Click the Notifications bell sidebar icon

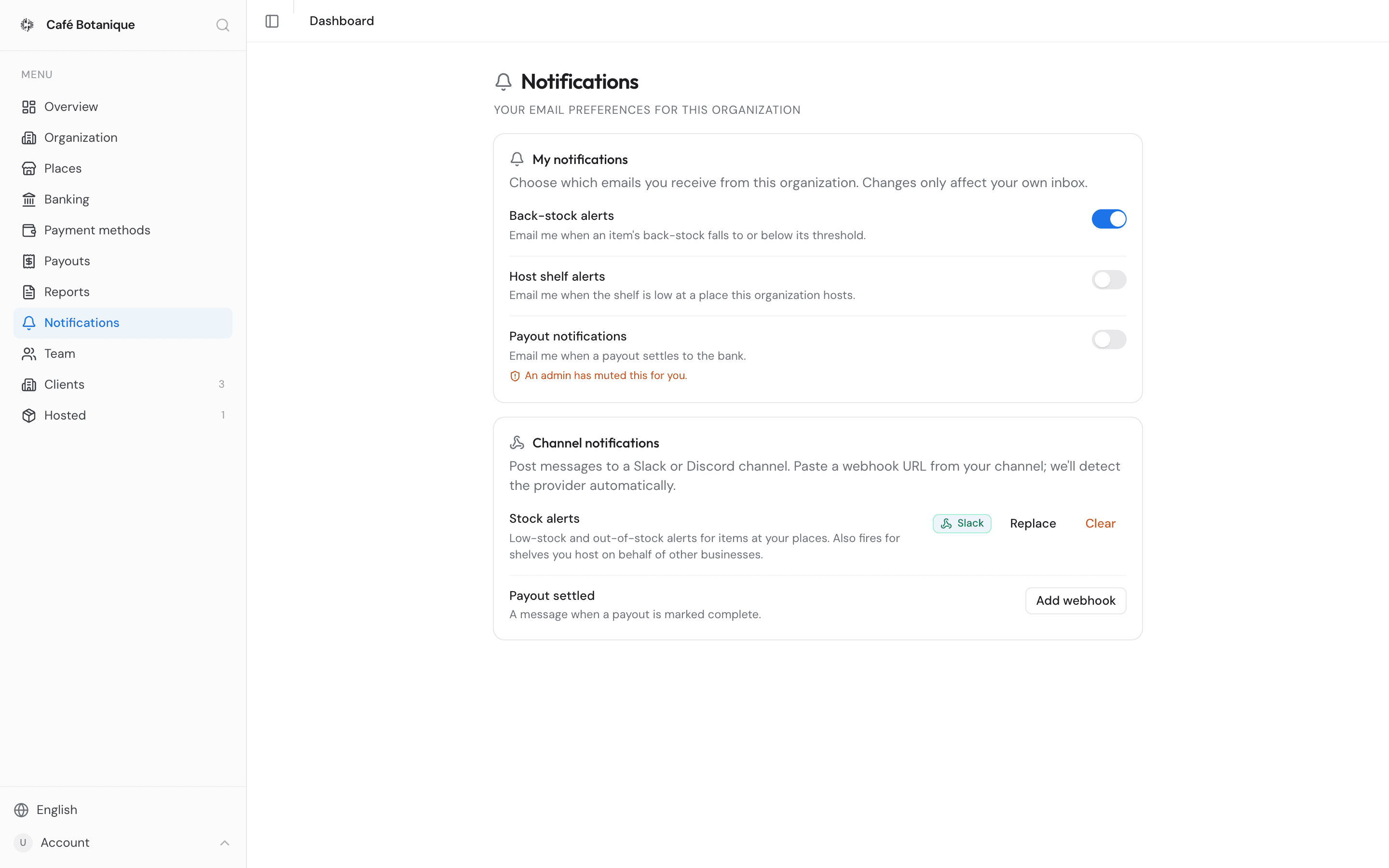click(x=29, y=323)
